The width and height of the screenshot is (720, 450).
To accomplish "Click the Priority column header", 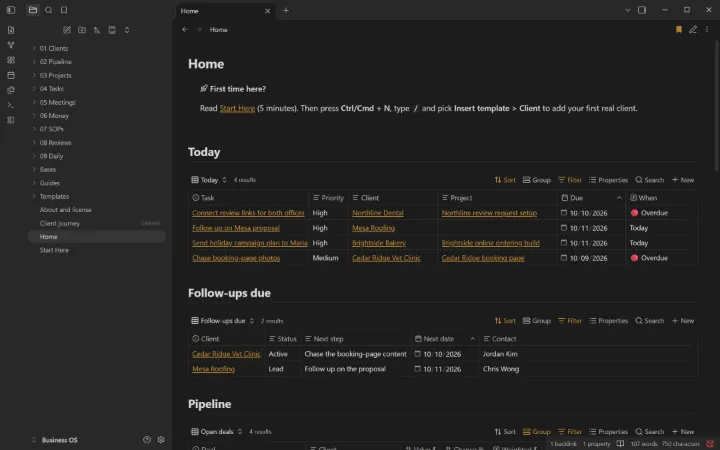I will click(328, 198).
